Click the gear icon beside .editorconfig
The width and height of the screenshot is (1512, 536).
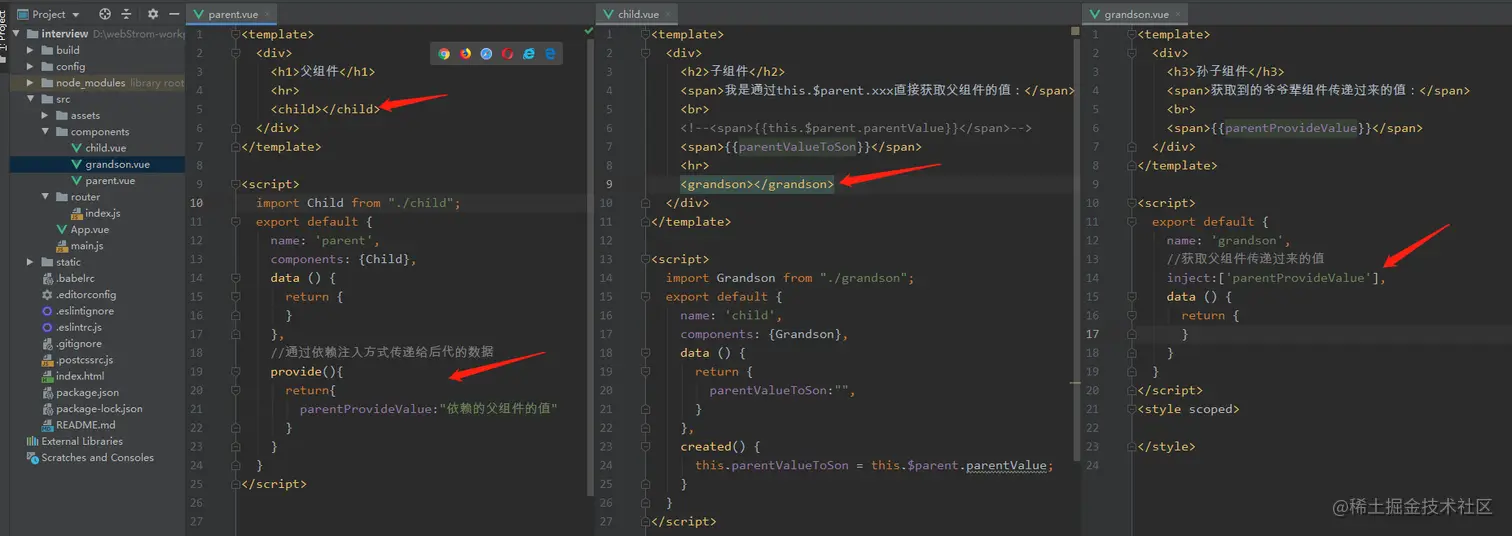(x=47, y=295)
